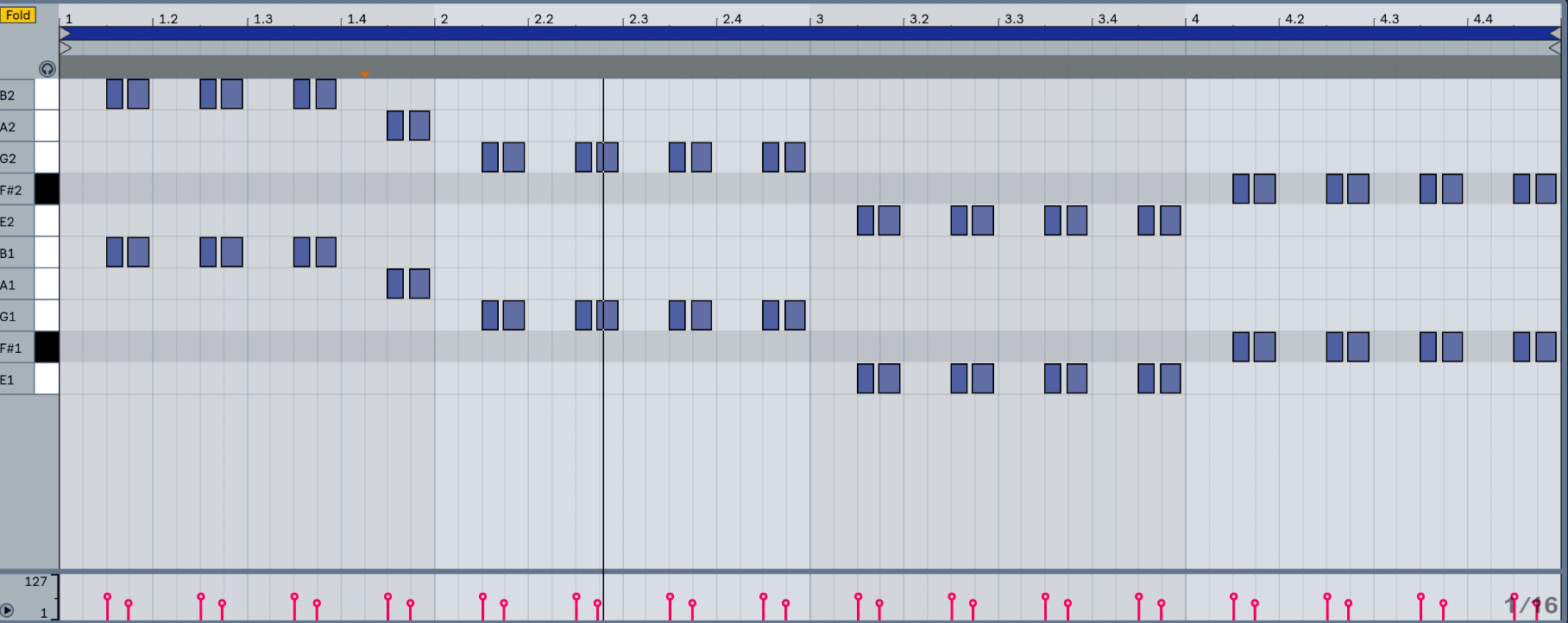Screen dimensions: 1568x623
Task: Click the B2 piano key
Action: 47,94
